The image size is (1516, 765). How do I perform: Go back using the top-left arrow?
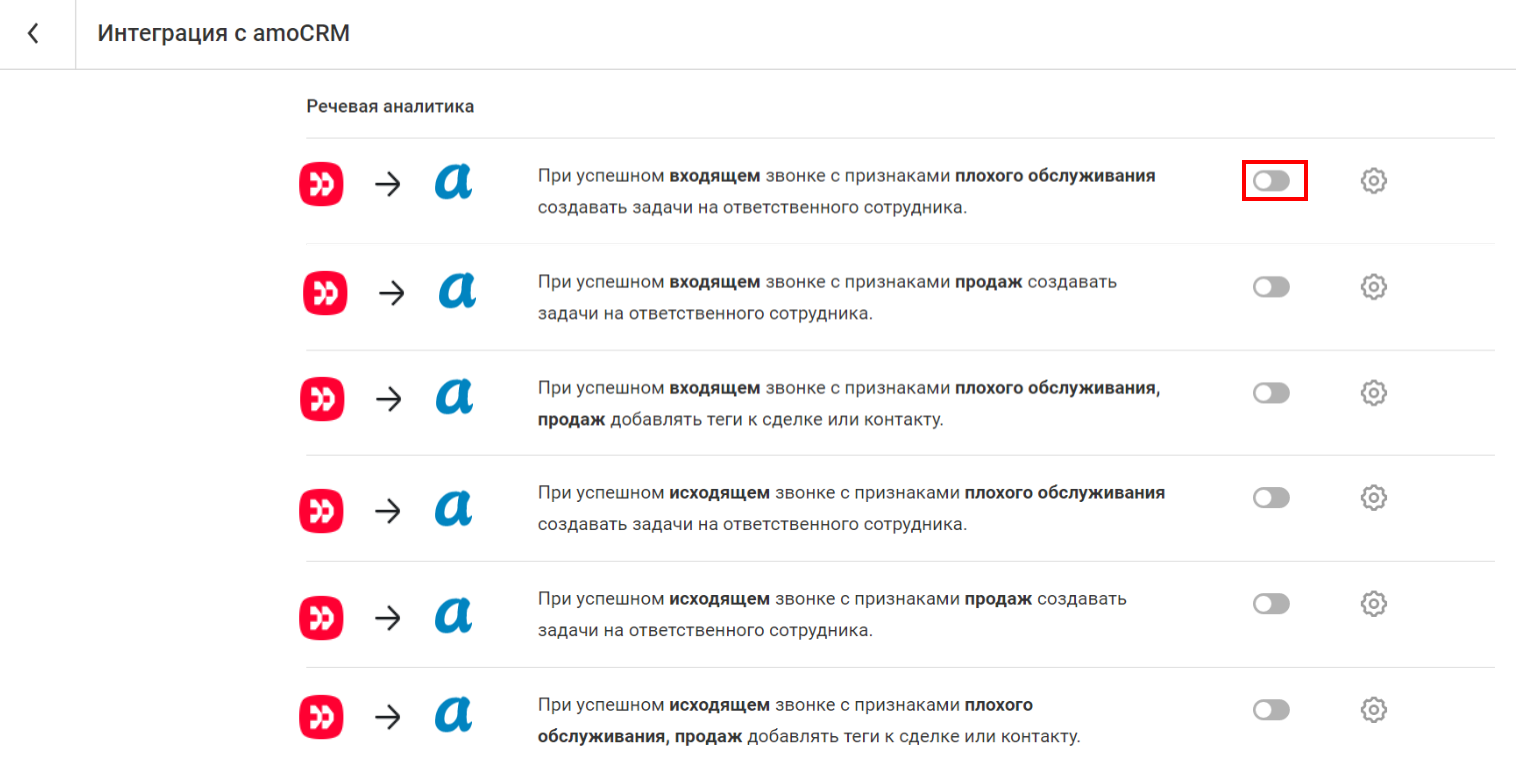coord(34,34)
